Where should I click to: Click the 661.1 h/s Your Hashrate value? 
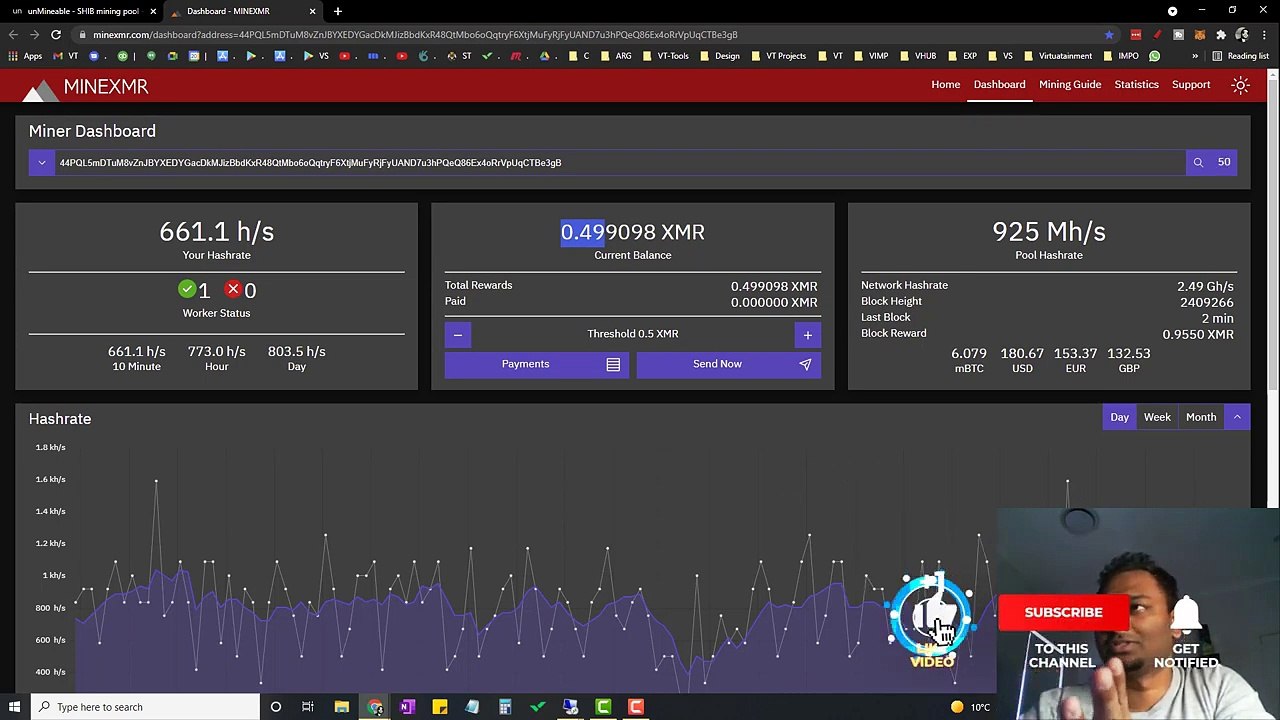coord(216,232)
